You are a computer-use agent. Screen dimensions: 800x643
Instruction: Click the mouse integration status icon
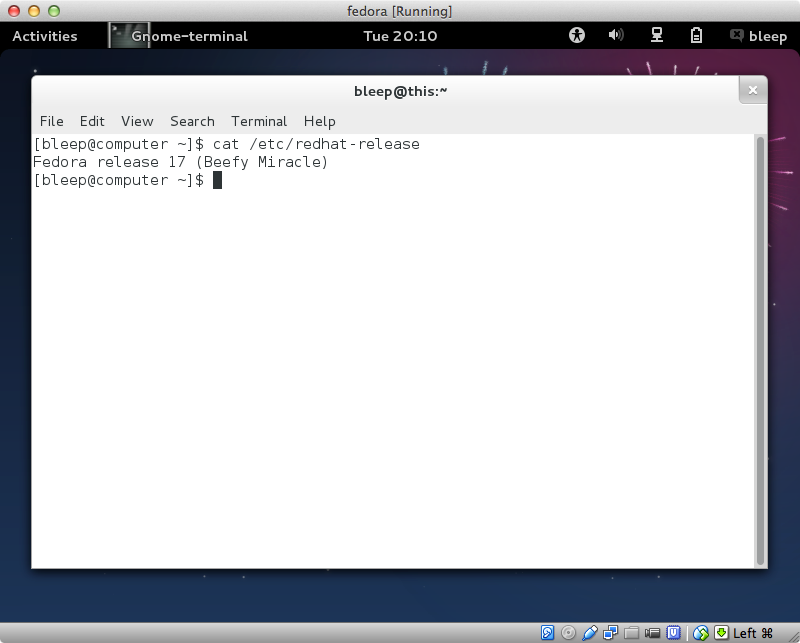coord(701,632)
